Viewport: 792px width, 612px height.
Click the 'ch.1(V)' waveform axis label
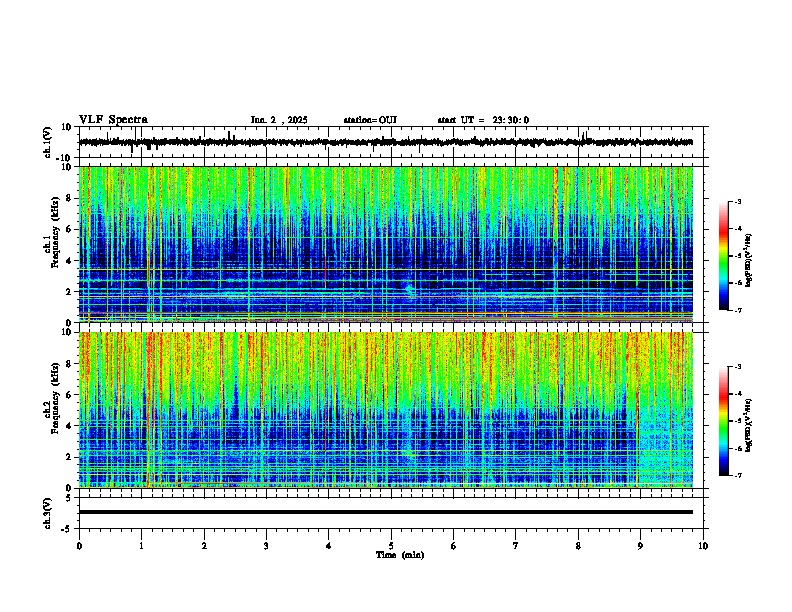[48, 142]
